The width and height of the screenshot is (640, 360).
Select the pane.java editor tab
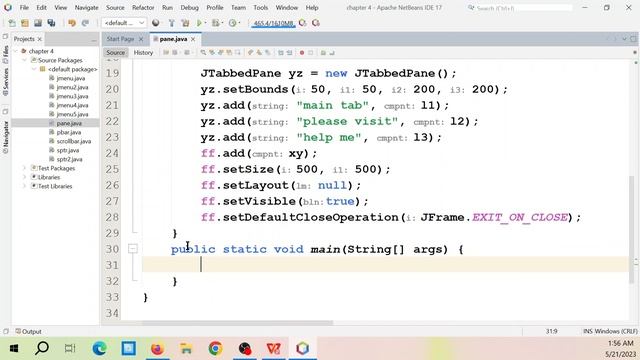tap(173, 39)
